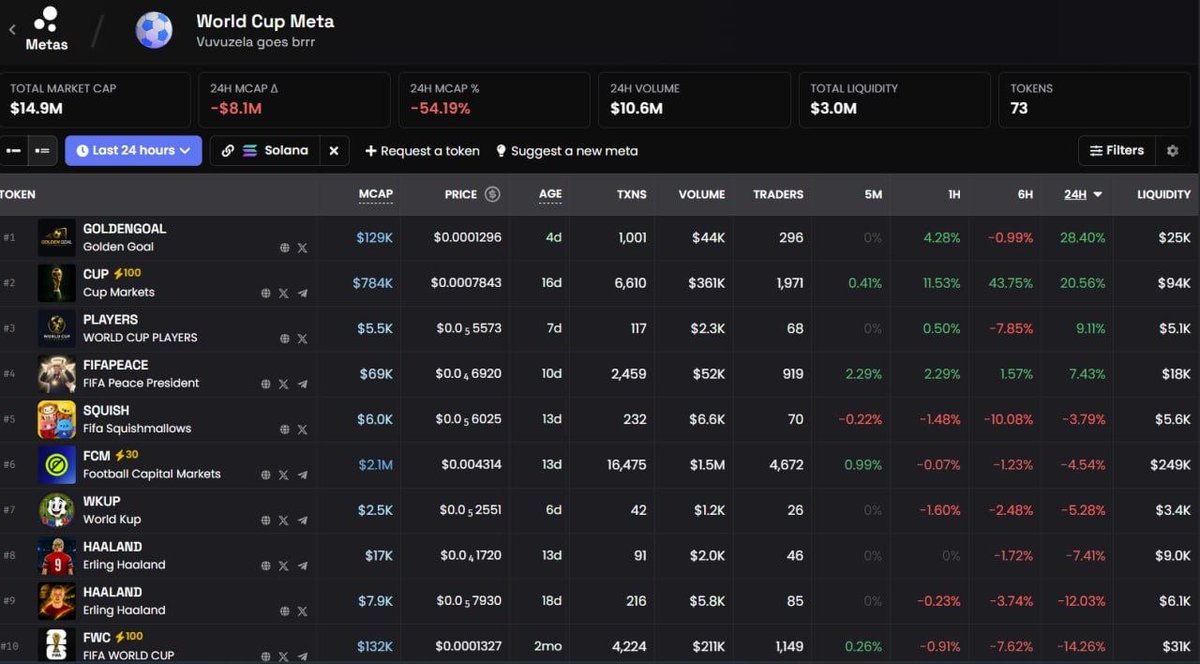Screen dimensions: 1200x664
Task: Sort by the MCAP column header
Action: 376,194
